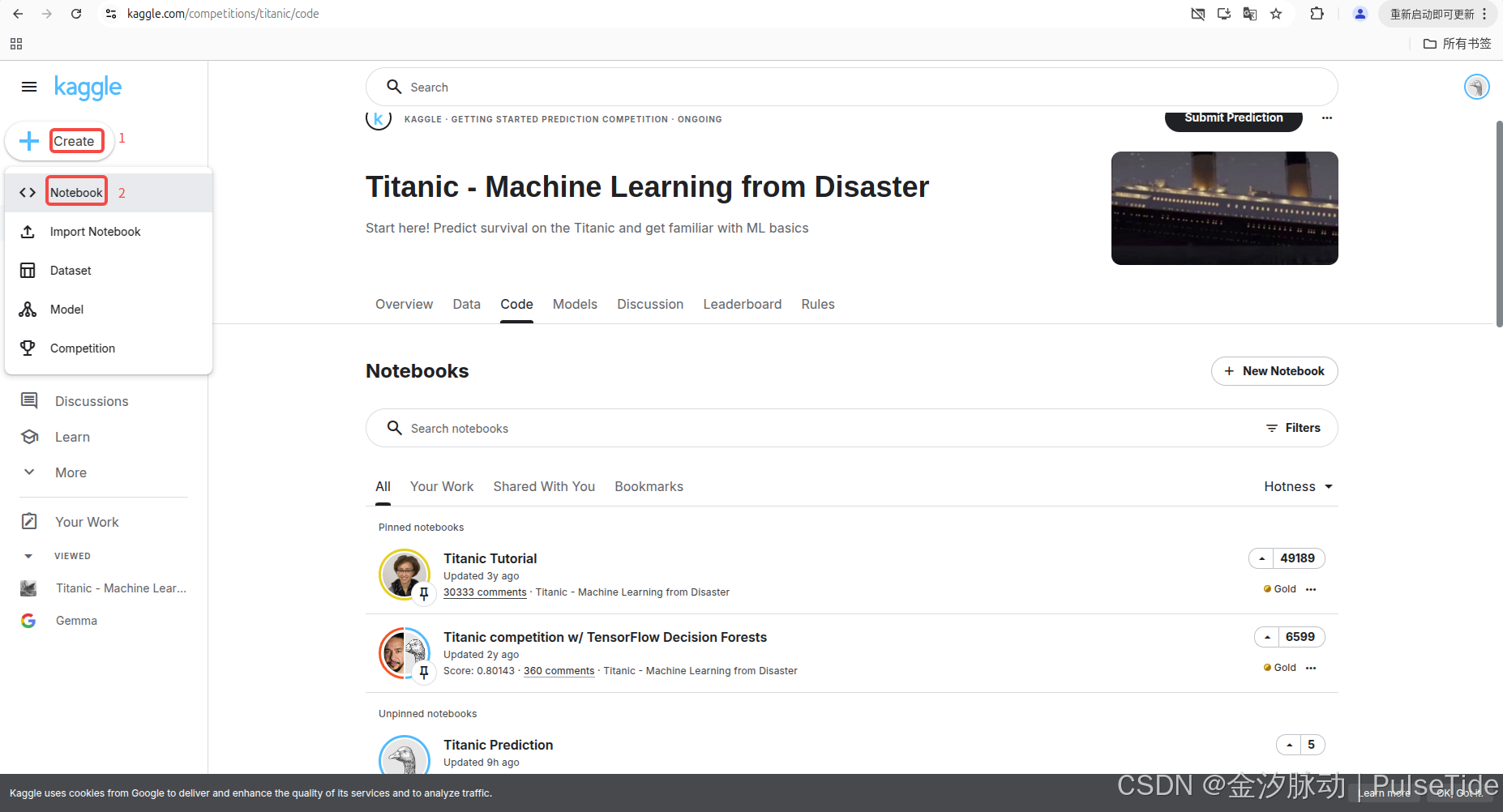
Task: Click the Import Notebook upload icon
Action: click(28, 232)
